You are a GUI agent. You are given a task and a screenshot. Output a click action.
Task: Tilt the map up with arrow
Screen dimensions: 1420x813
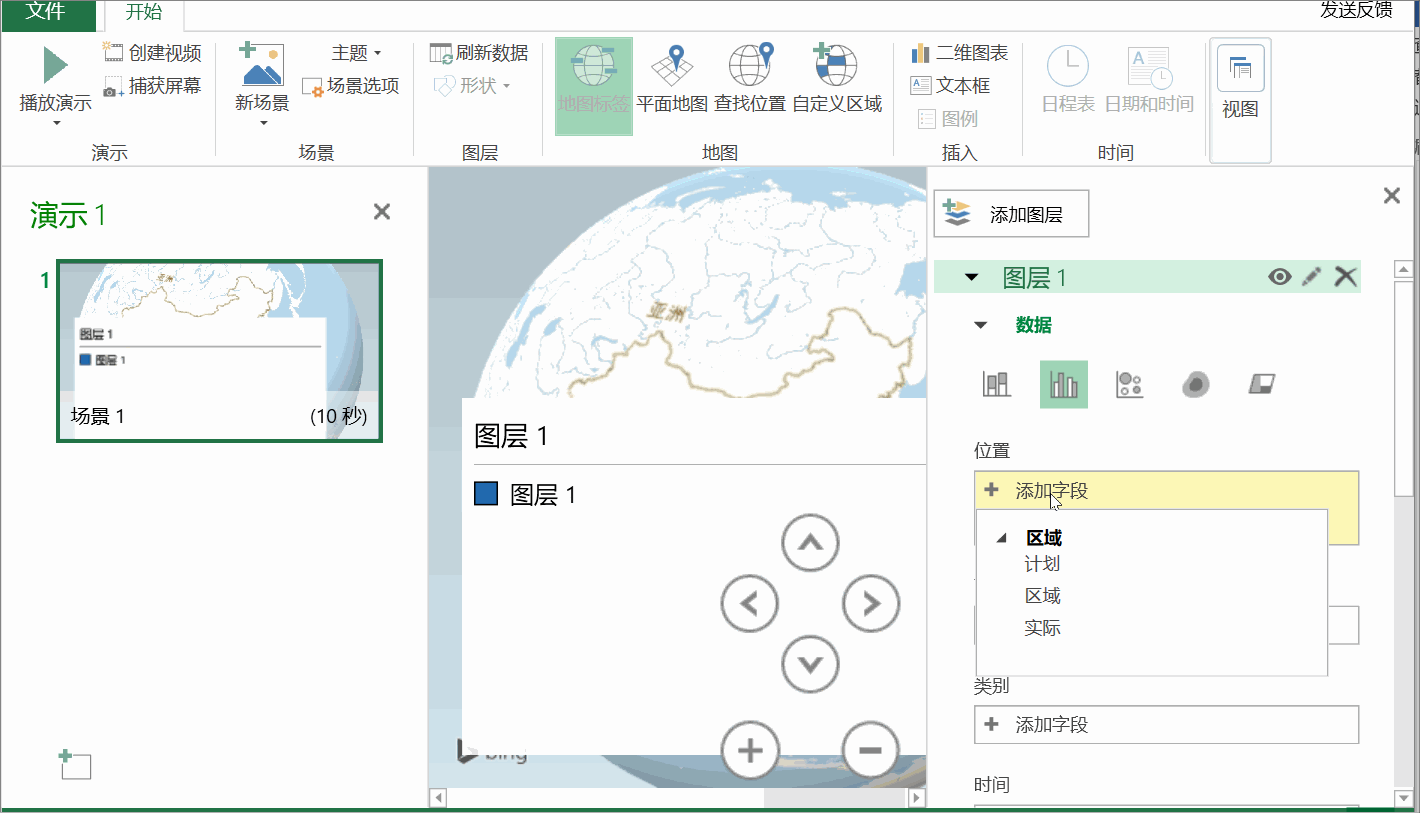[x=810, y=543]
